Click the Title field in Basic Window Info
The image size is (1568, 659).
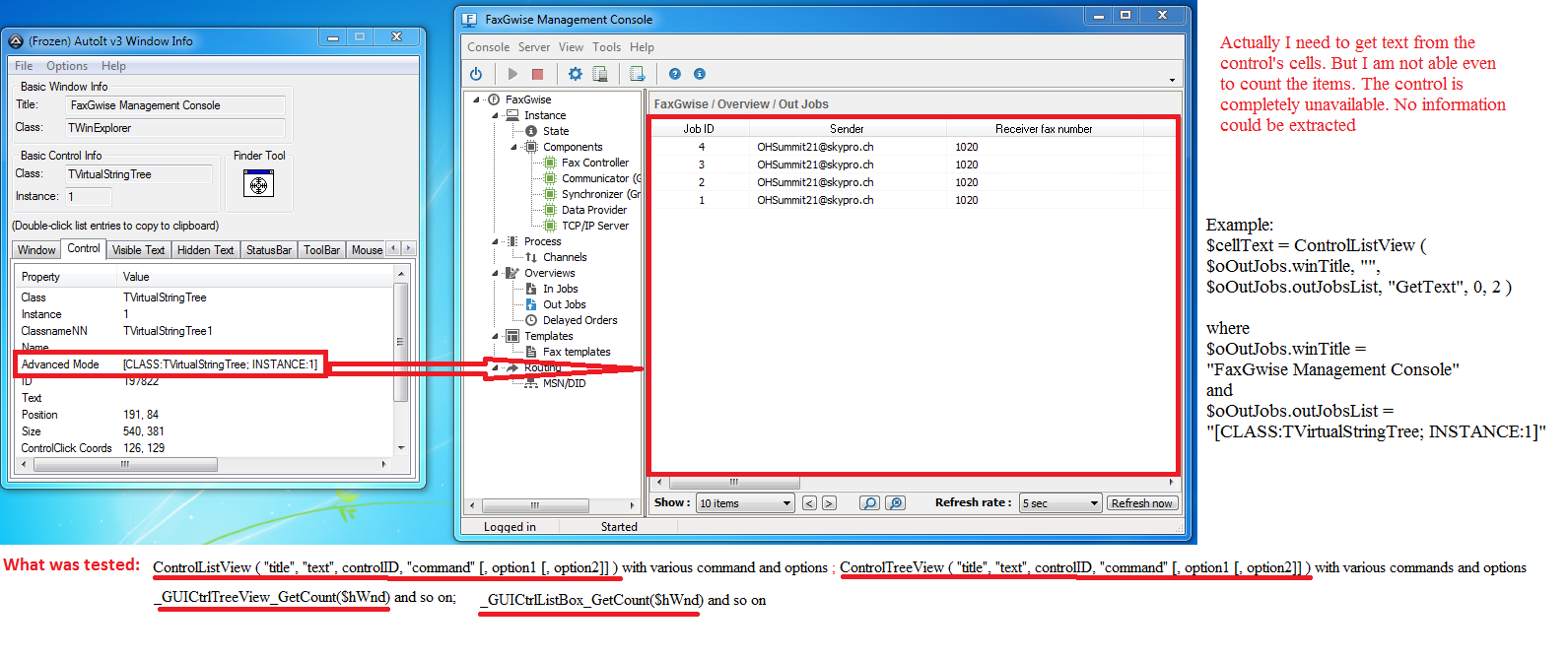tap(175, 105)
